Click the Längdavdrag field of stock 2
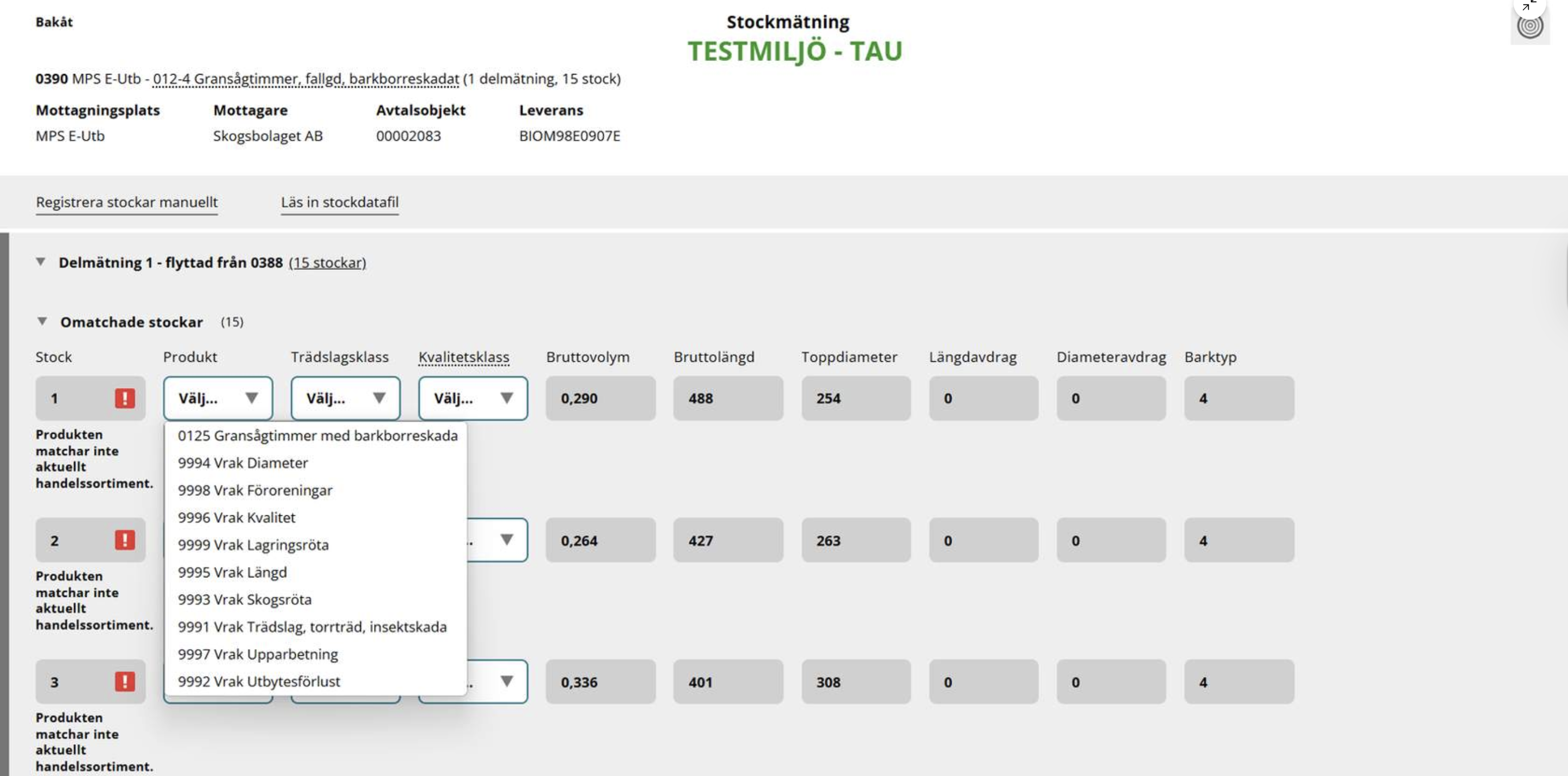Screen dimensions: 1568x776 984,540
